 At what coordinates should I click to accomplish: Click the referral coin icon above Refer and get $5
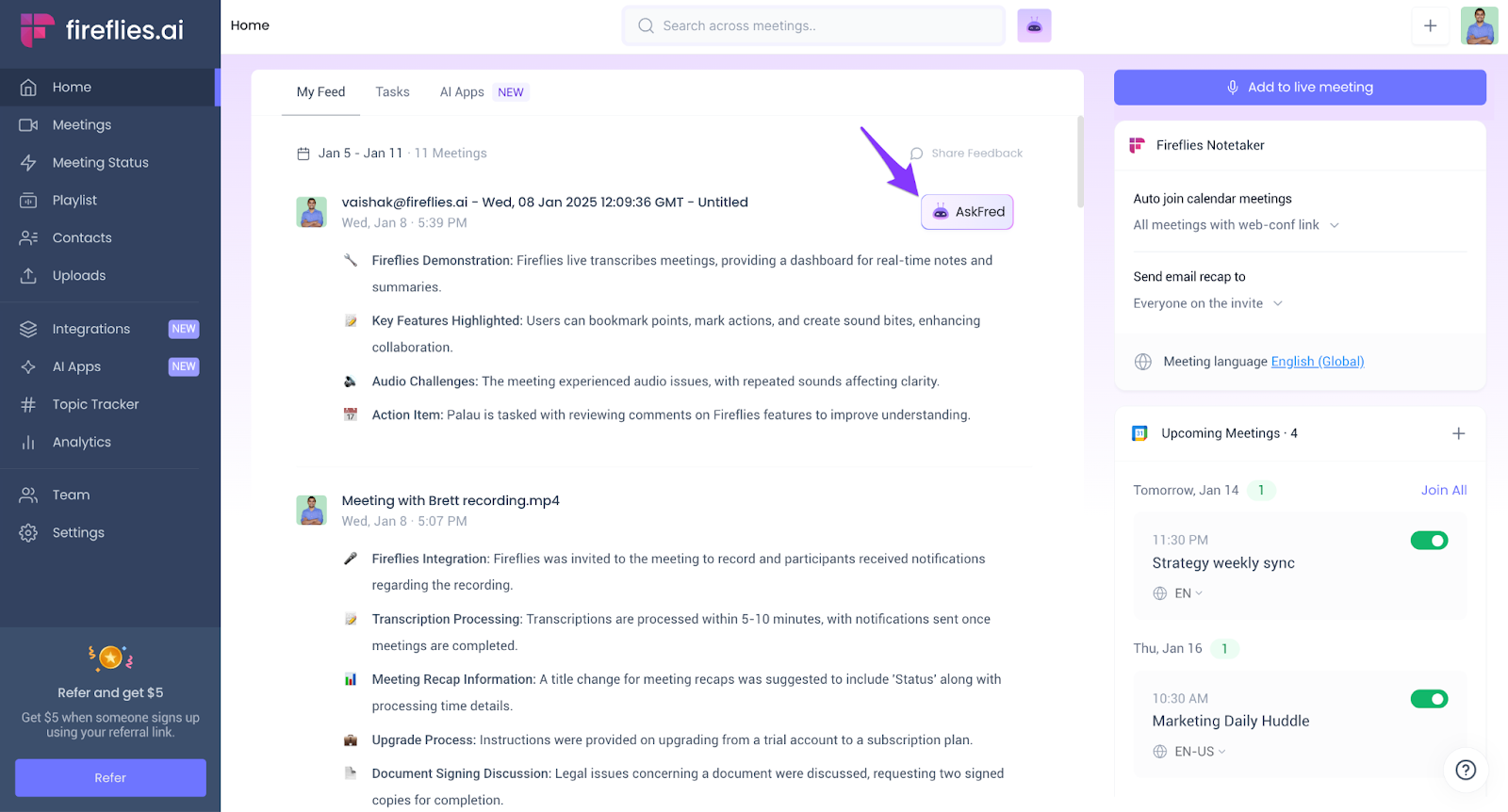click(110, 657)
